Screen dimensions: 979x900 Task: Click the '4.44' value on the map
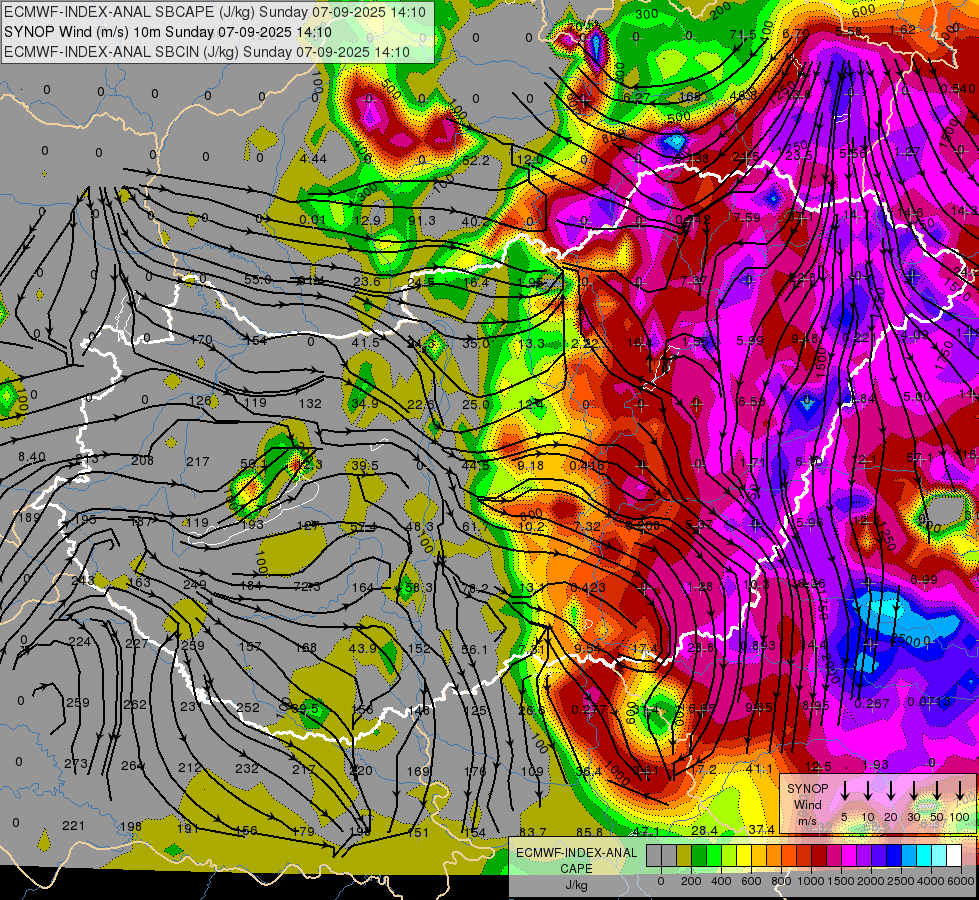click(313, 159)
